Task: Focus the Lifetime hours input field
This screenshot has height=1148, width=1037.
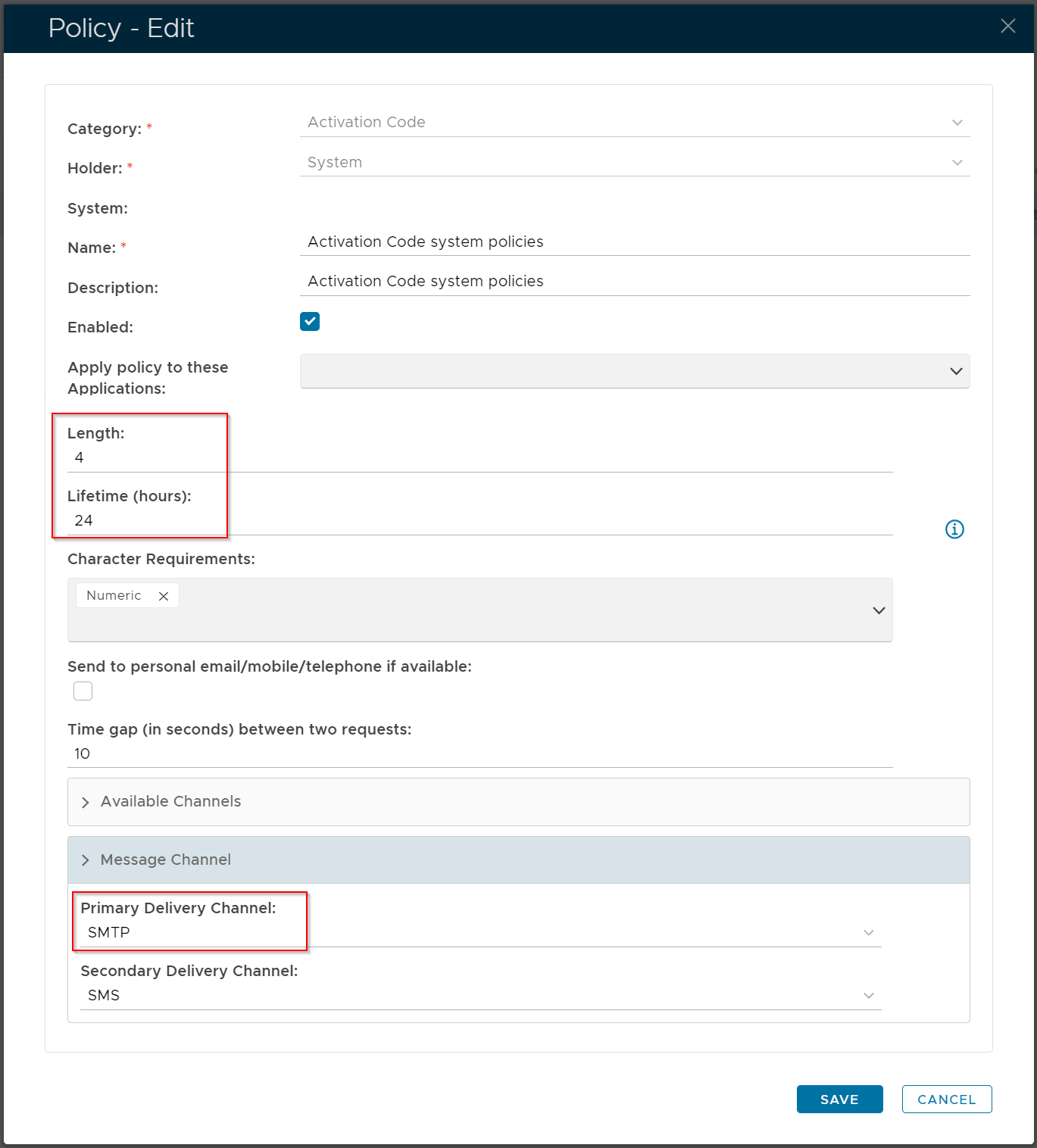Action: (480, 521)
